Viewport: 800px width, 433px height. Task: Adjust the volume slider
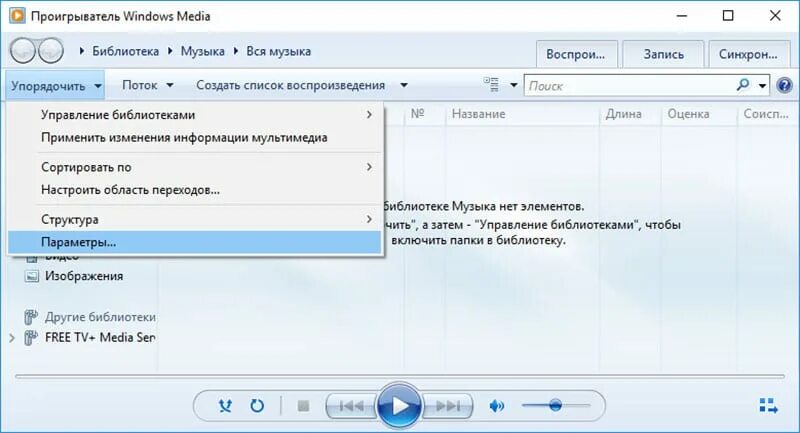pos(556,406)
